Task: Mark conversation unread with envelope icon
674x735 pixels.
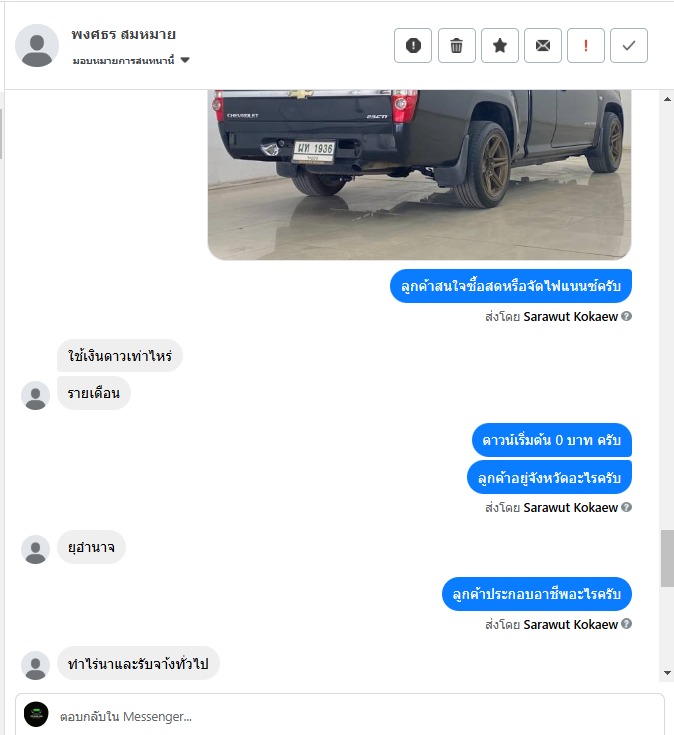Action: click(543, 45)
